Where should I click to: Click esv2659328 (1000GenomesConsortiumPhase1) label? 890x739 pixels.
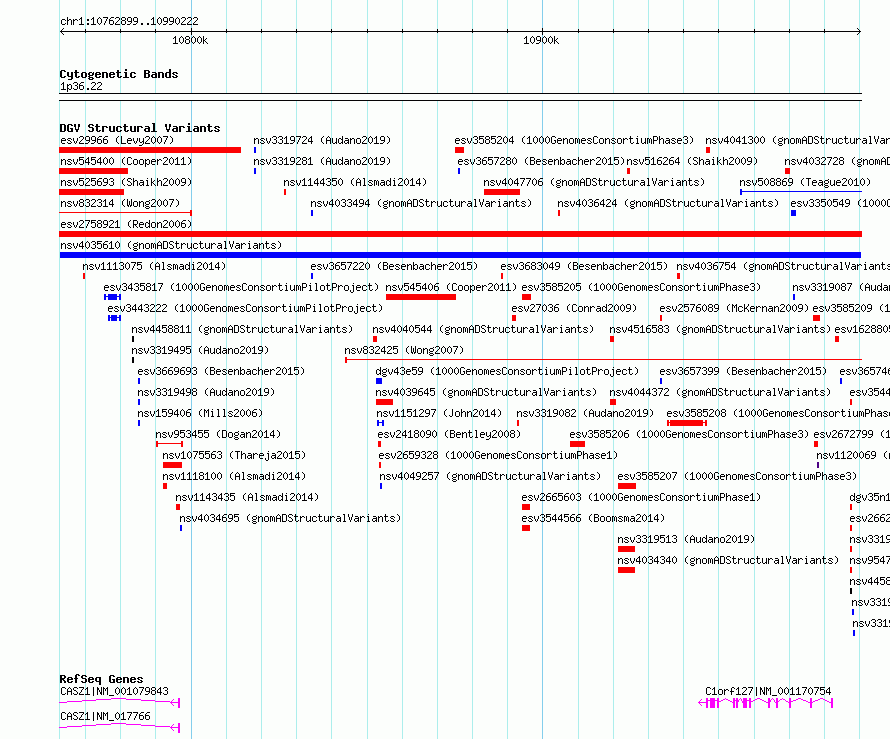point(498,455)
